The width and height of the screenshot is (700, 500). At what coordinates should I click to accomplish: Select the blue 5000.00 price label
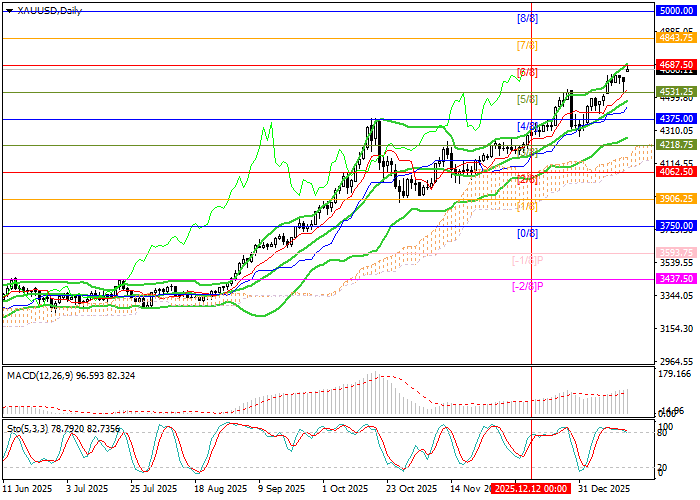point(674,10)
